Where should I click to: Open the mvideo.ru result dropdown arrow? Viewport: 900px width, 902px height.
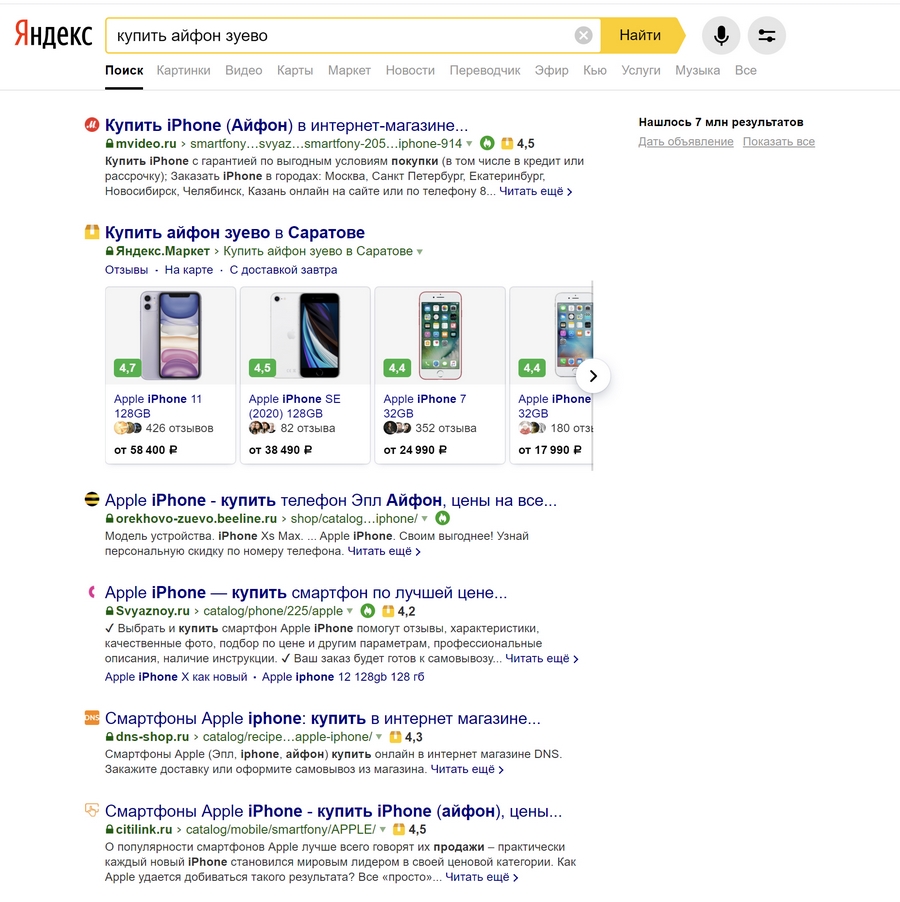[469, 143]
